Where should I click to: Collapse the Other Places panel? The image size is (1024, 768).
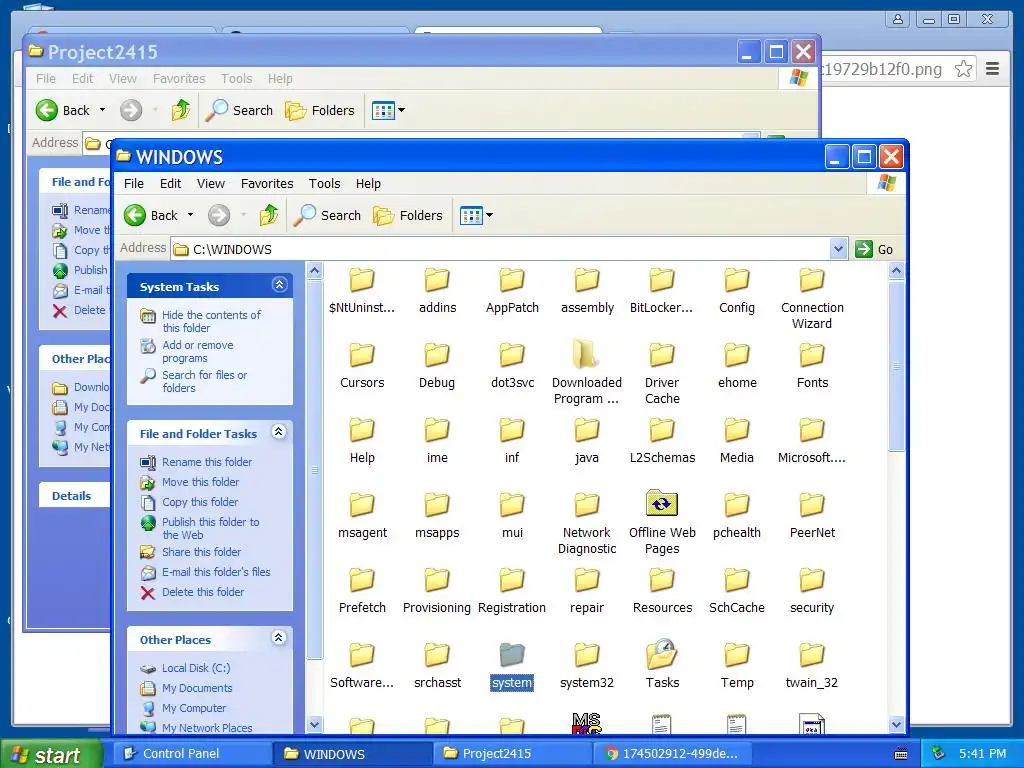pos(279,638)
